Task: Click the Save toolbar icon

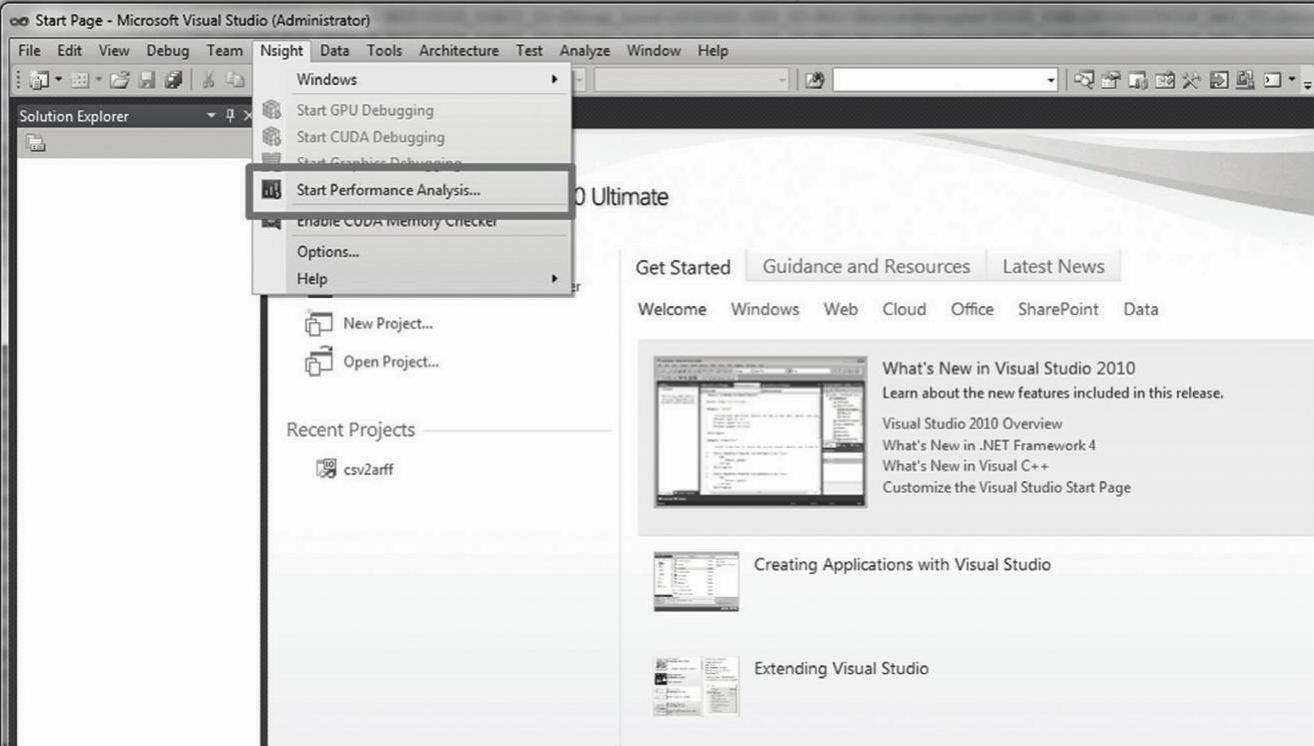Action: coord(147,80)
